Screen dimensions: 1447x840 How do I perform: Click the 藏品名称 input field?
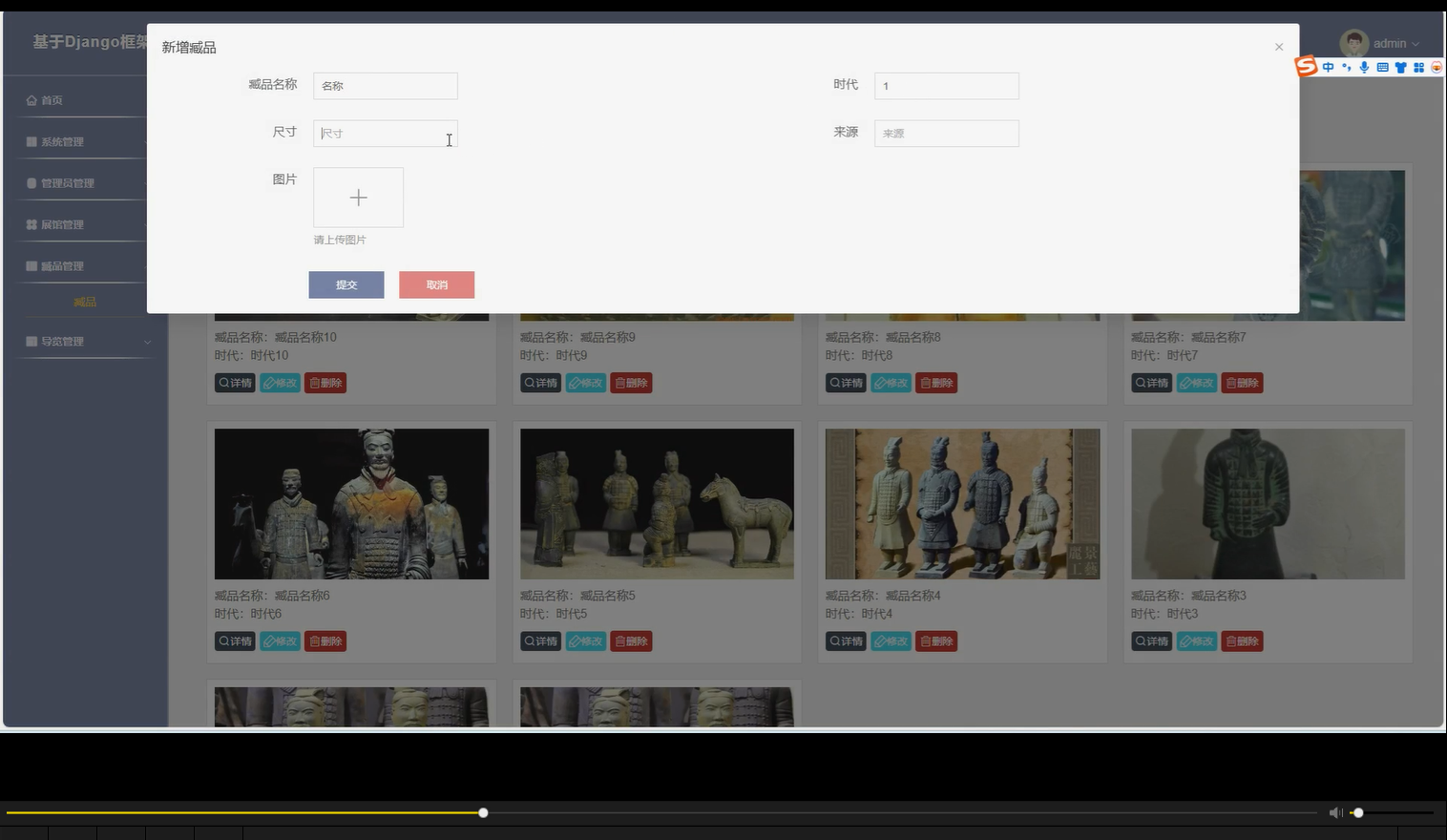pyautogui.click(x=386, y=86)
